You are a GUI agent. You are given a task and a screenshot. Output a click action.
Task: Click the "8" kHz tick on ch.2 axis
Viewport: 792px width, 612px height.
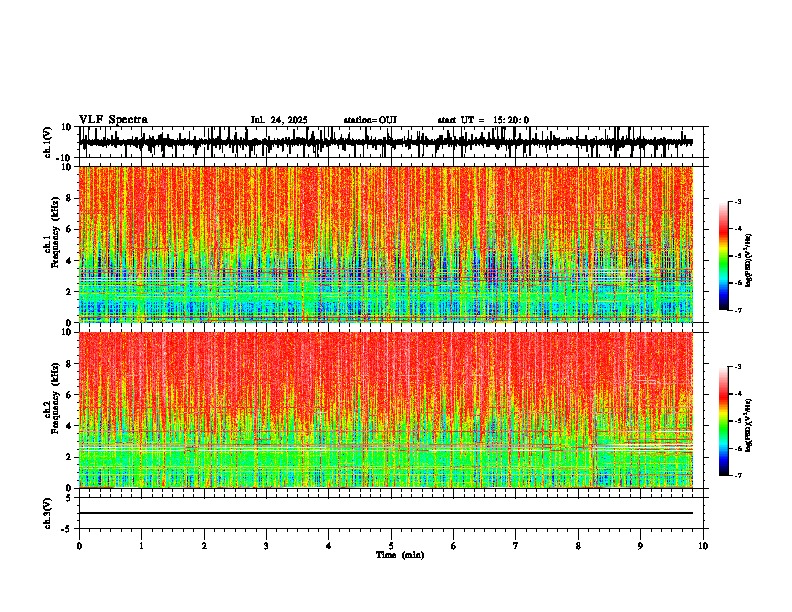[69, 364]
